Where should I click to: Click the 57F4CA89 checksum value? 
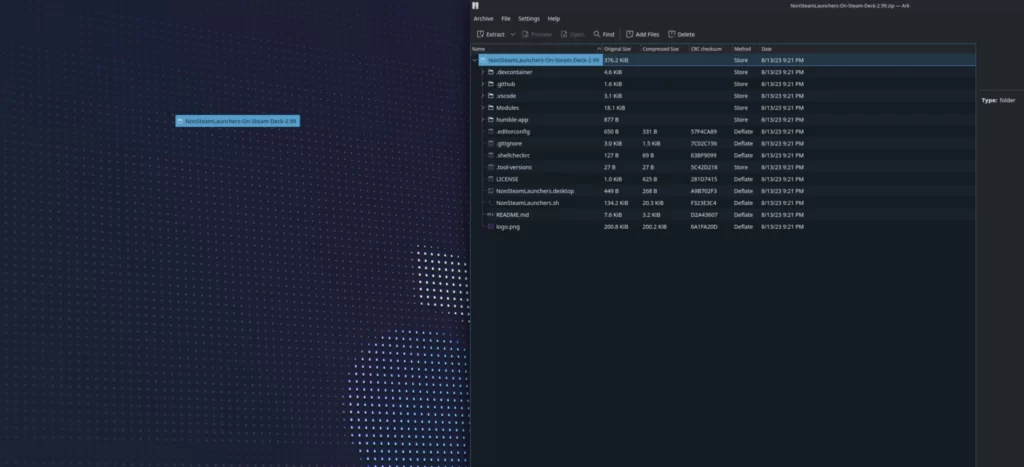(x=703, y=131)
